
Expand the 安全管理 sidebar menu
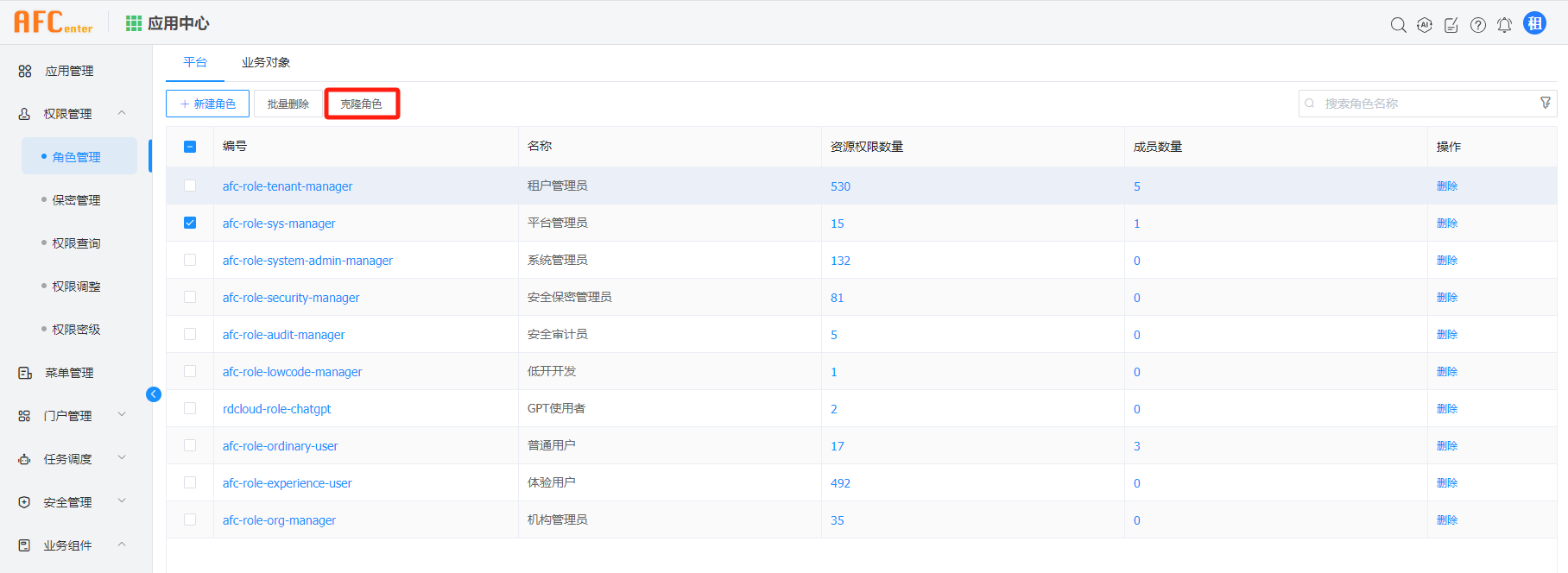pos(122,501)
